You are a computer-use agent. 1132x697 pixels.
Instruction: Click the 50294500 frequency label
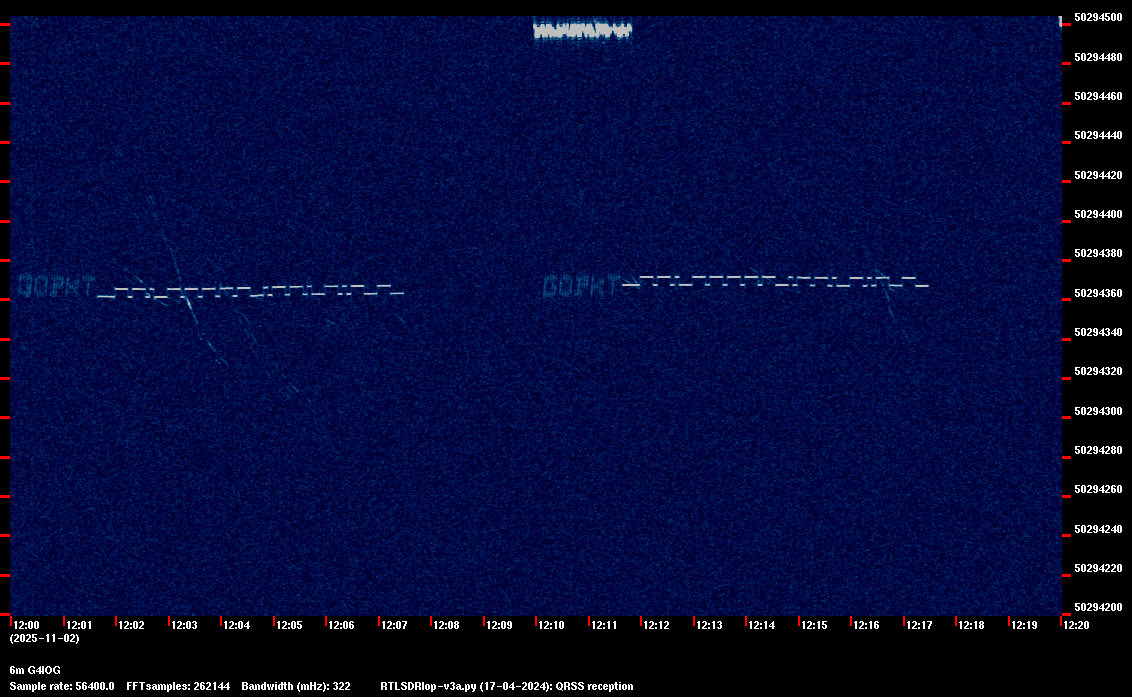[1097, 17]
